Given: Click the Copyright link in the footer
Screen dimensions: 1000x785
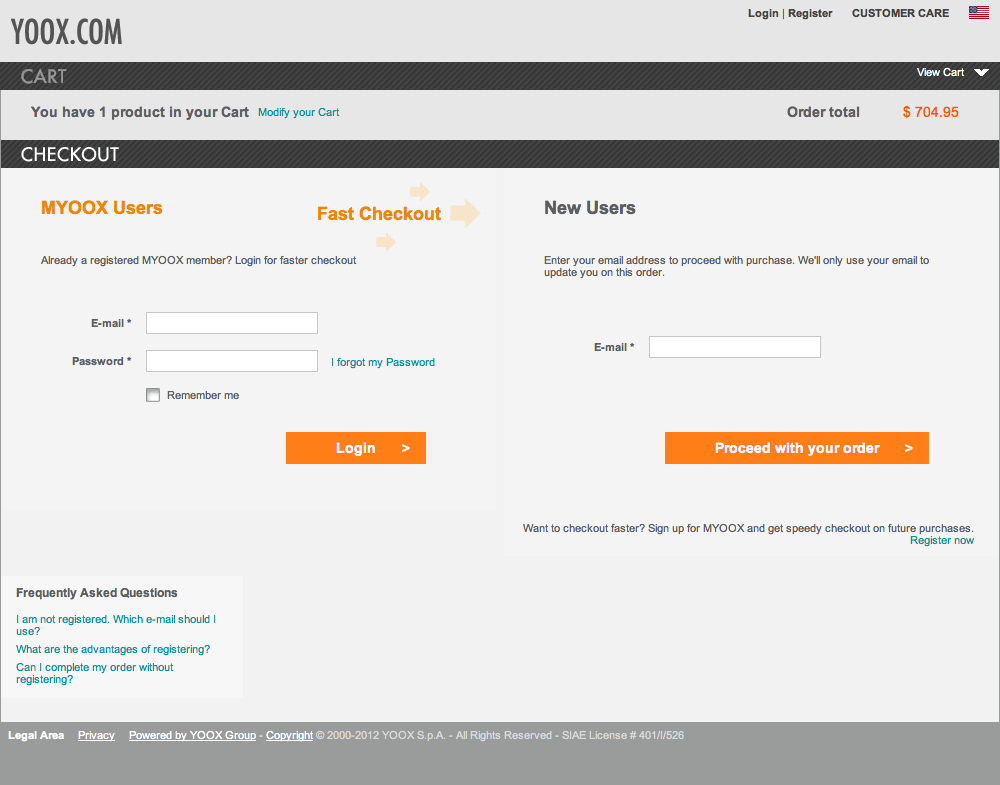Looking at the screenshot, I should click(x=289, y=735).
